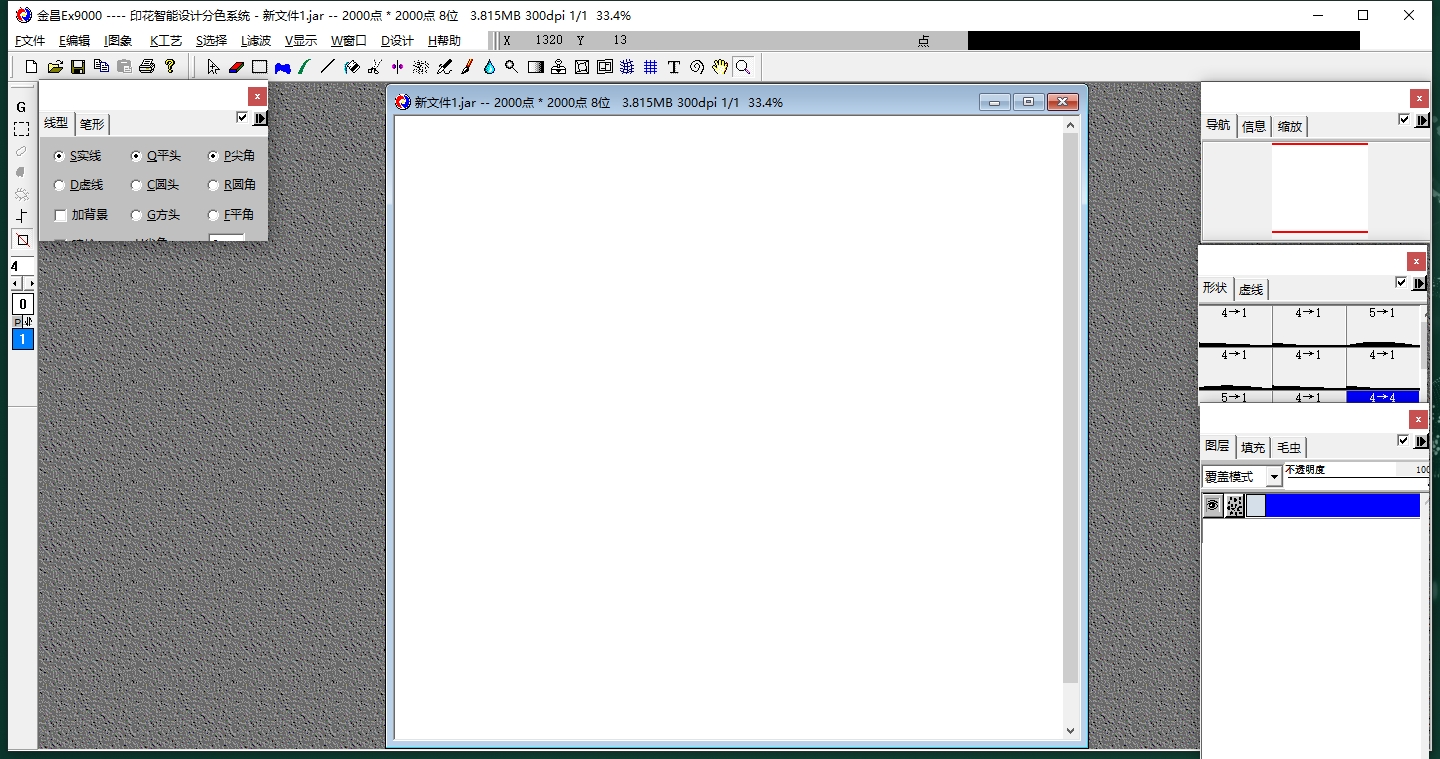This screenshot has height=759, width=1440.
Task: Select the arrow pointer tool
Action: pos(213,67)
